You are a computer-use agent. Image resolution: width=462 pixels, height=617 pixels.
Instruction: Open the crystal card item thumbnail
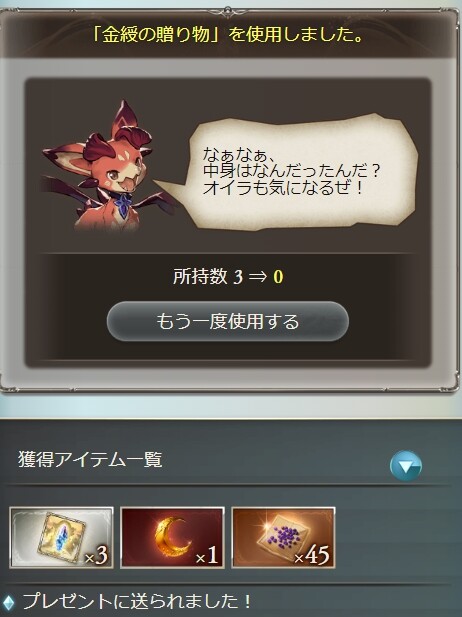tap(62, 538)
